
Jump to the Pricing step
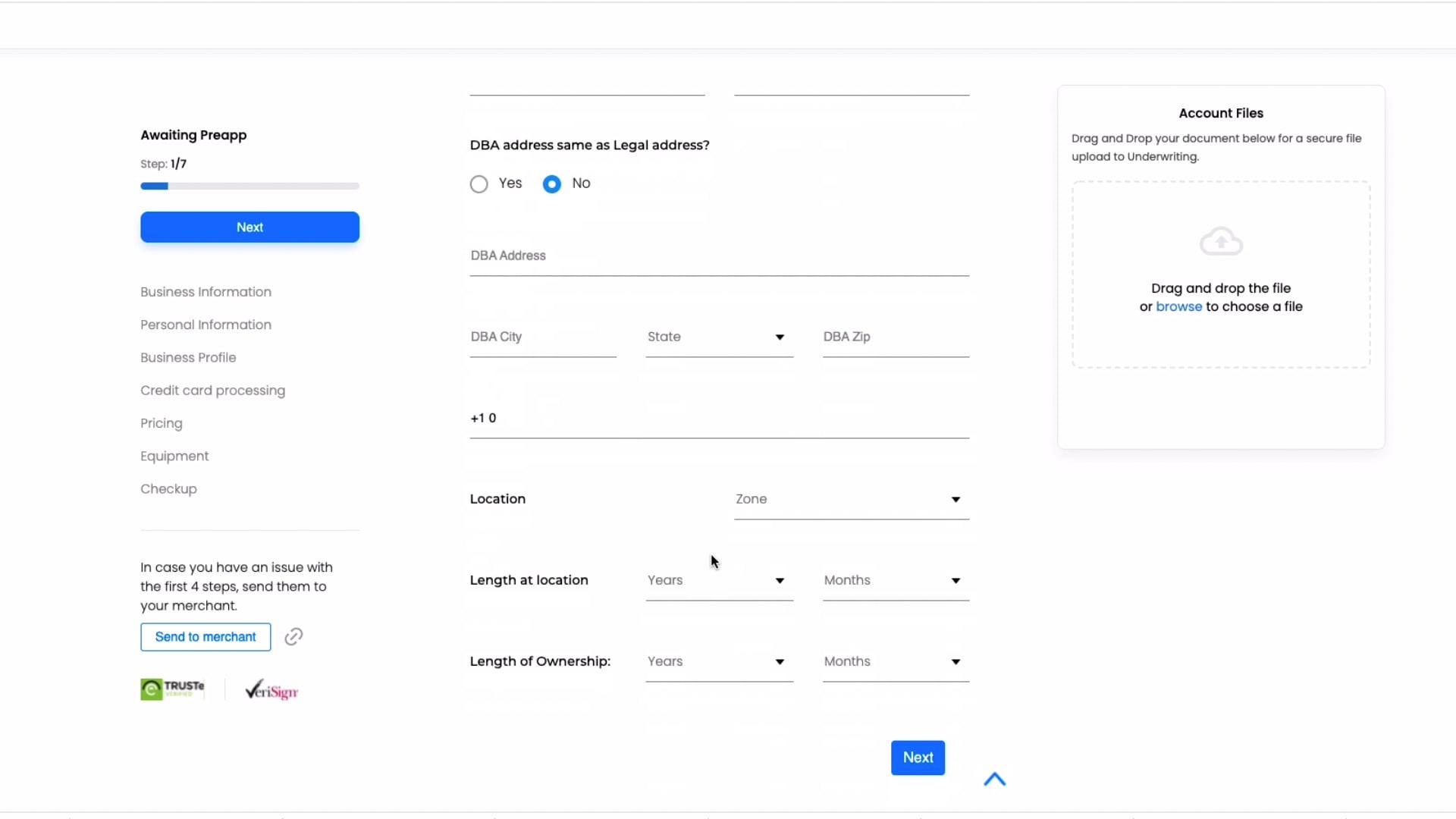coord(162,423)
